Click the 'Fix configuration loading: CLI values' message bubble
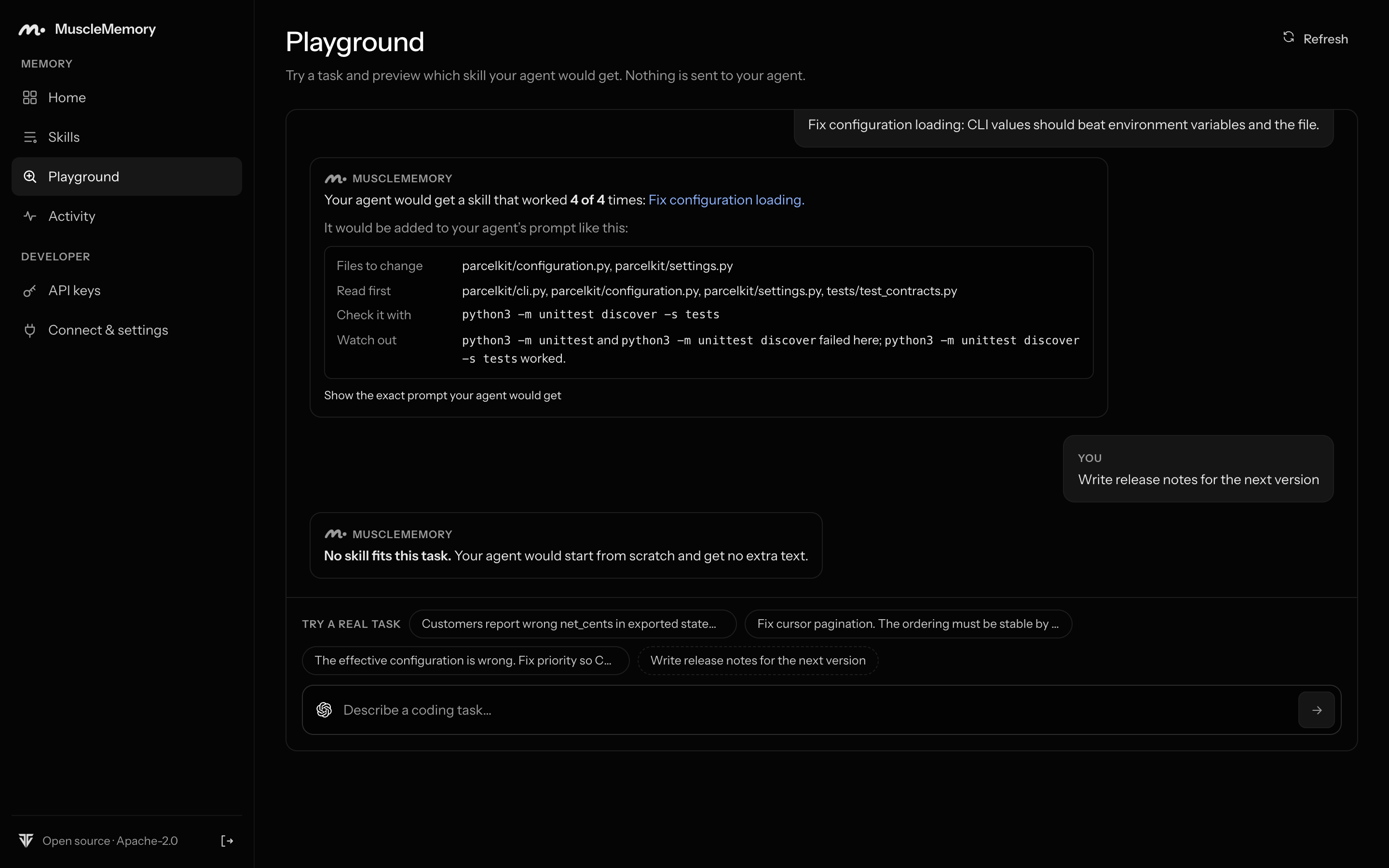The image size is (1389, 868). point(1063,128)
